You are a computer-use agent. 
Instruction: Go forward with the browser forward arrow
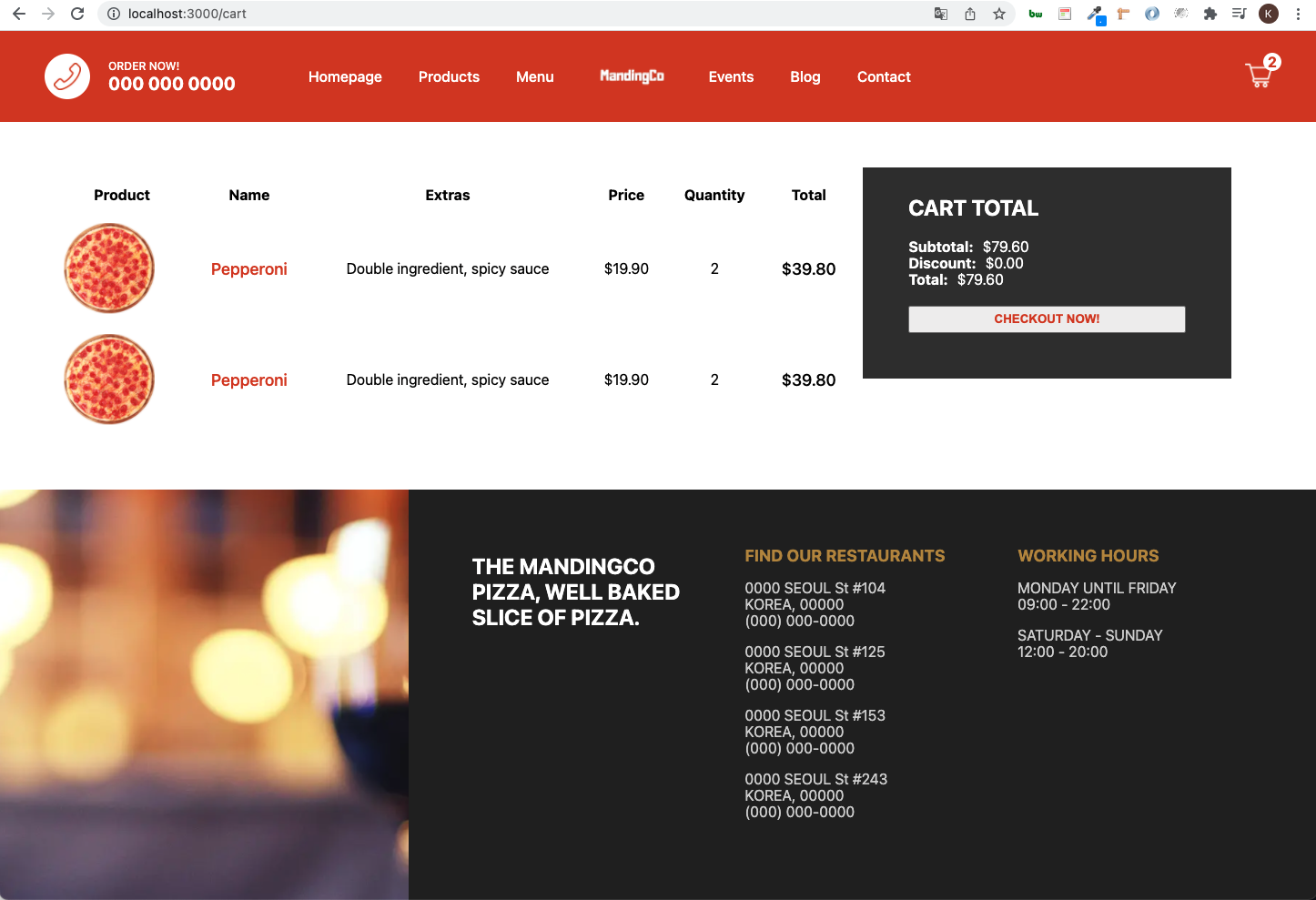48,14
